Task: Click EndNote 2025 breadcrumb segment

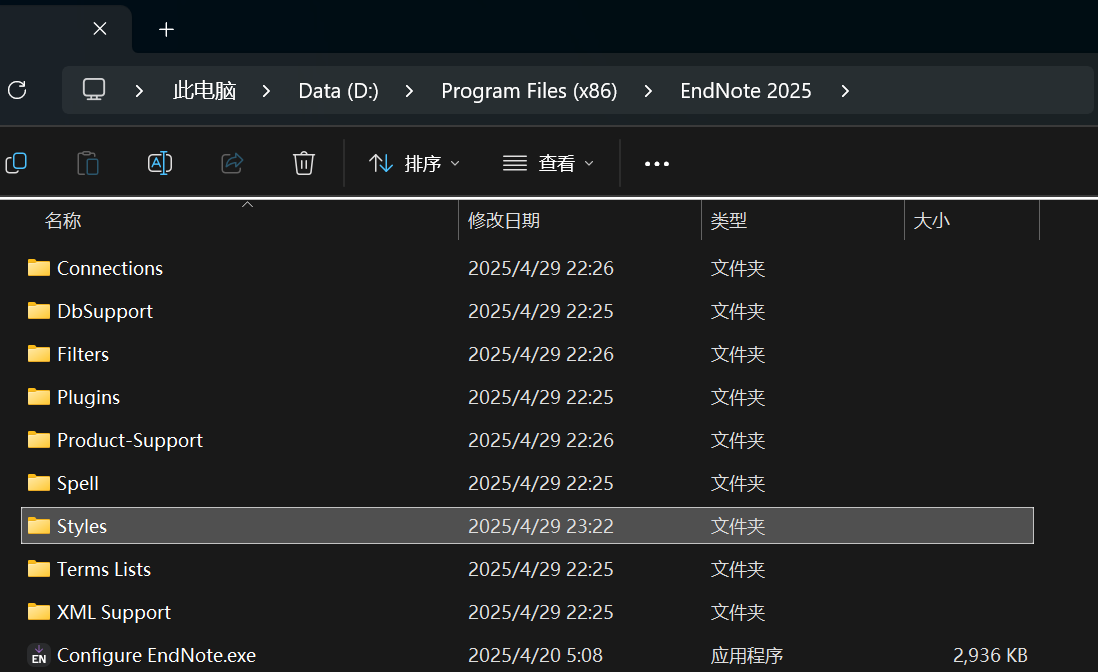Action: [x=746, y=91]
